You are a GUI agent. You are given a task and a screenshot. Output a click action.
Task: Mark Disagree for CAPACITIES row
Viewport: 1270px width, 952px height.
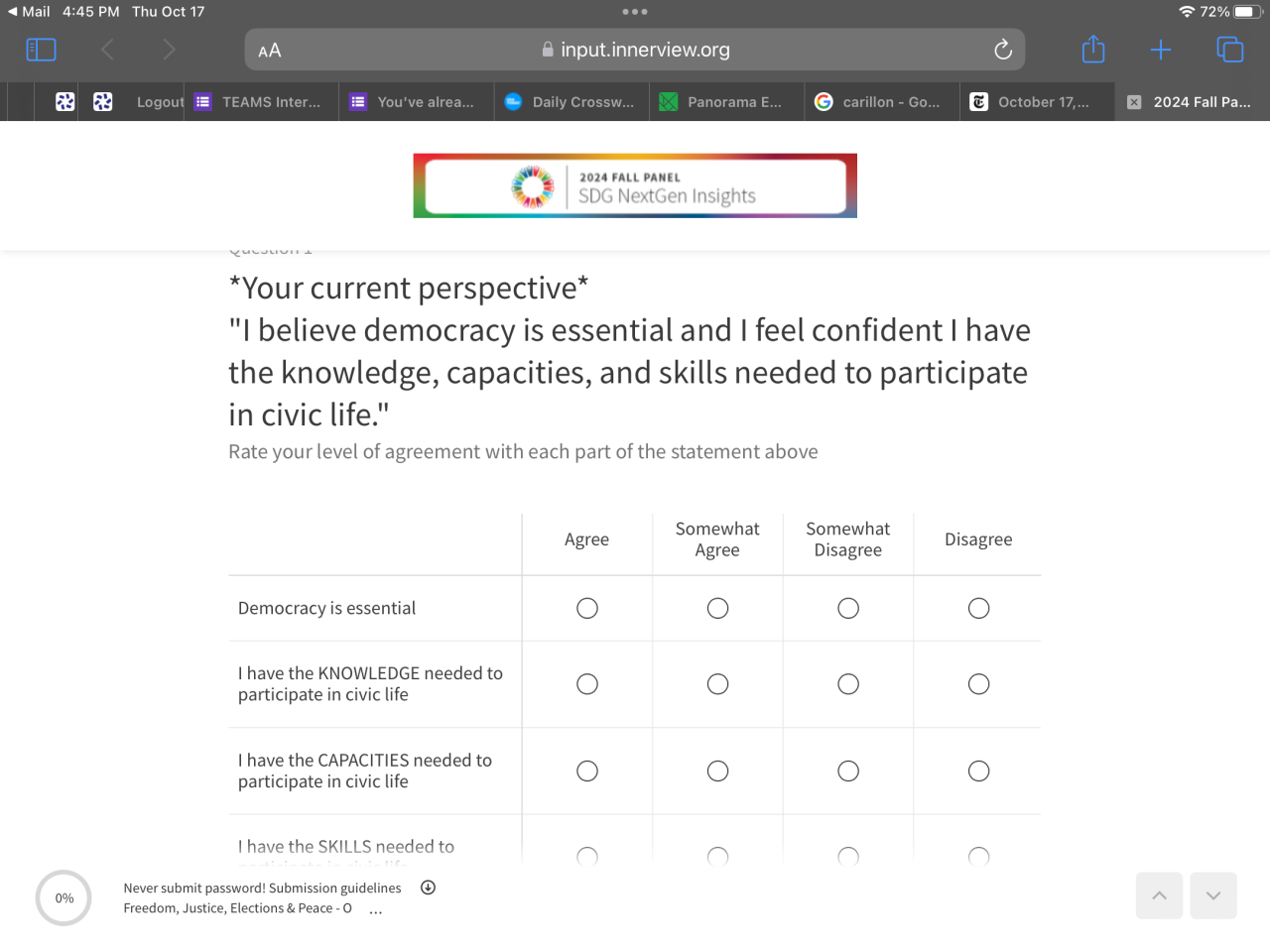click(x=978, y=772)
